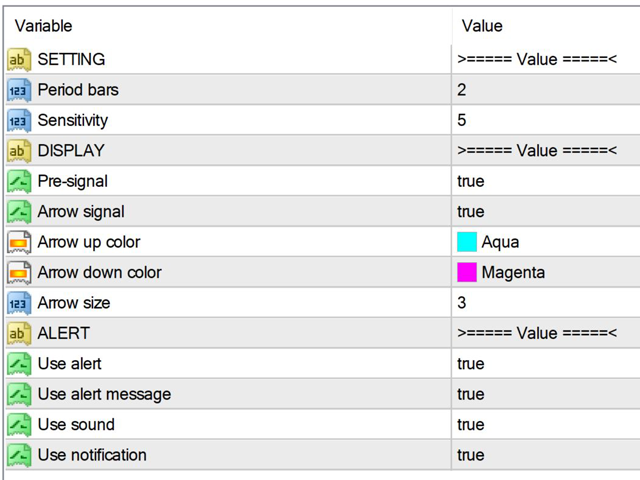Click the boolean icon beside Pre-signal

19,181
